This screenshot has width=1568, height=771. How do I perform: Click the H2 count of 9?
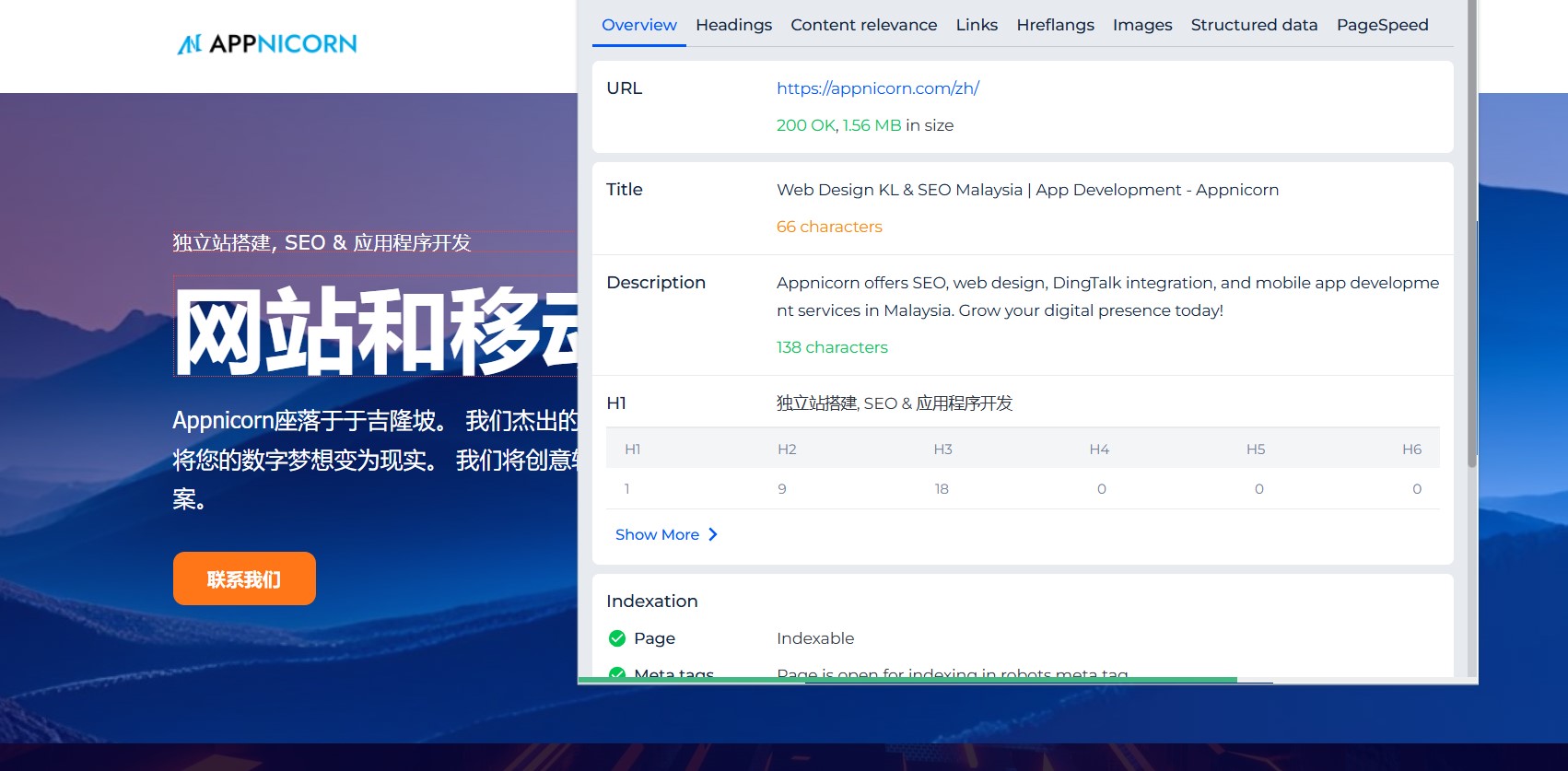coord(782,489)
